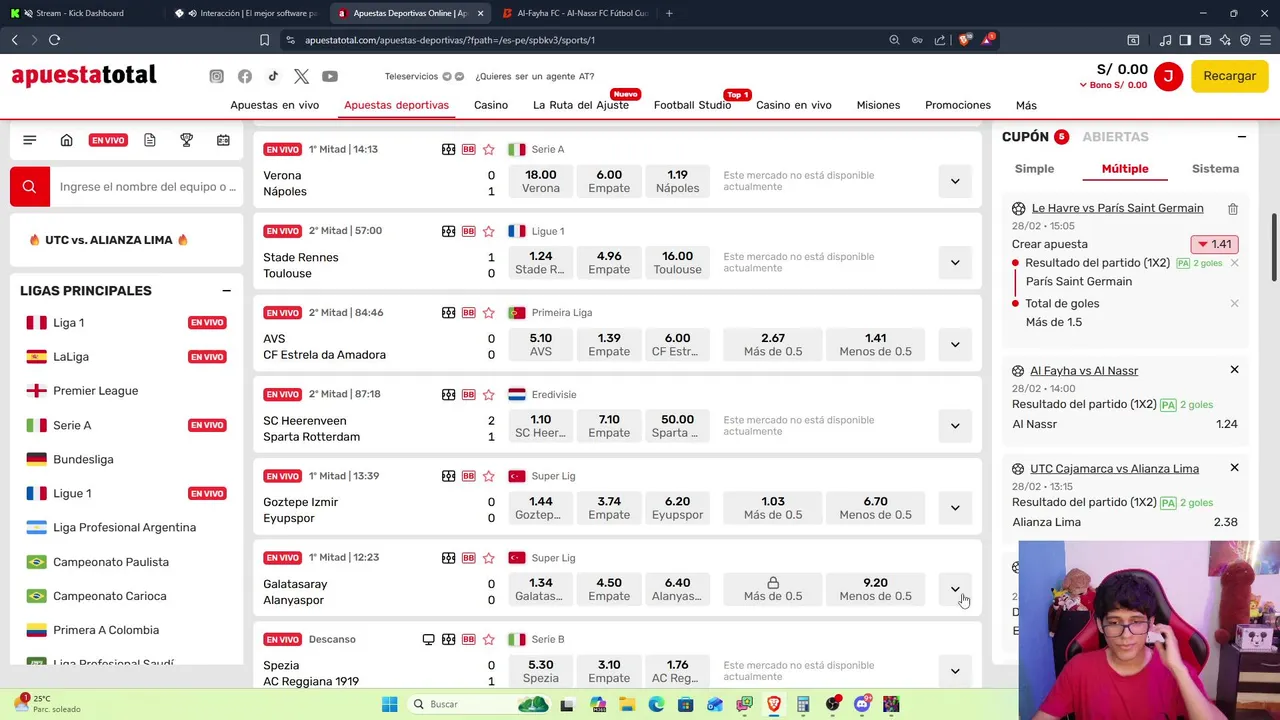Expand markets for AVS vs CF Estrela da Amadora
Image resolution: width=1280 pixels, height=720 pixels.
pyautogui.click(x=955, y=344)
